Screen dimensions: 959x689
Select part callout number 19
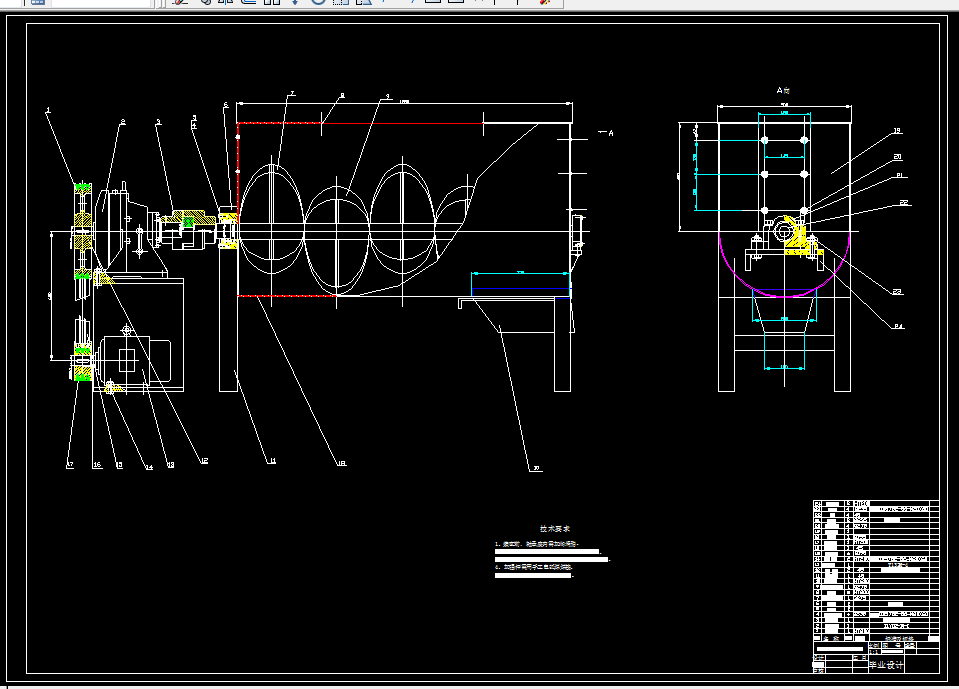coord(897,130)
